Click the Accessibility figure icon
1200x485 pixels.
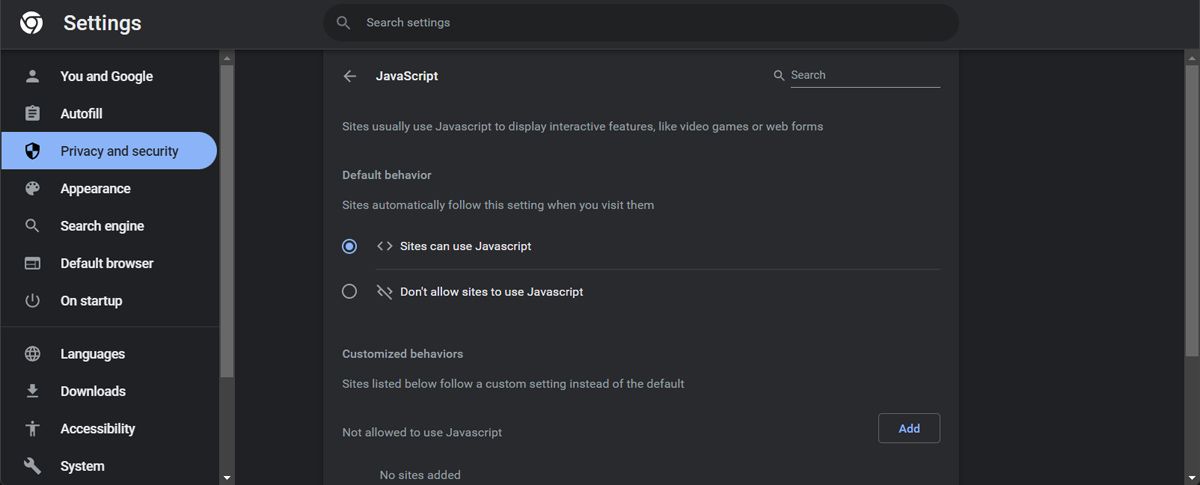tap(32, 429)
